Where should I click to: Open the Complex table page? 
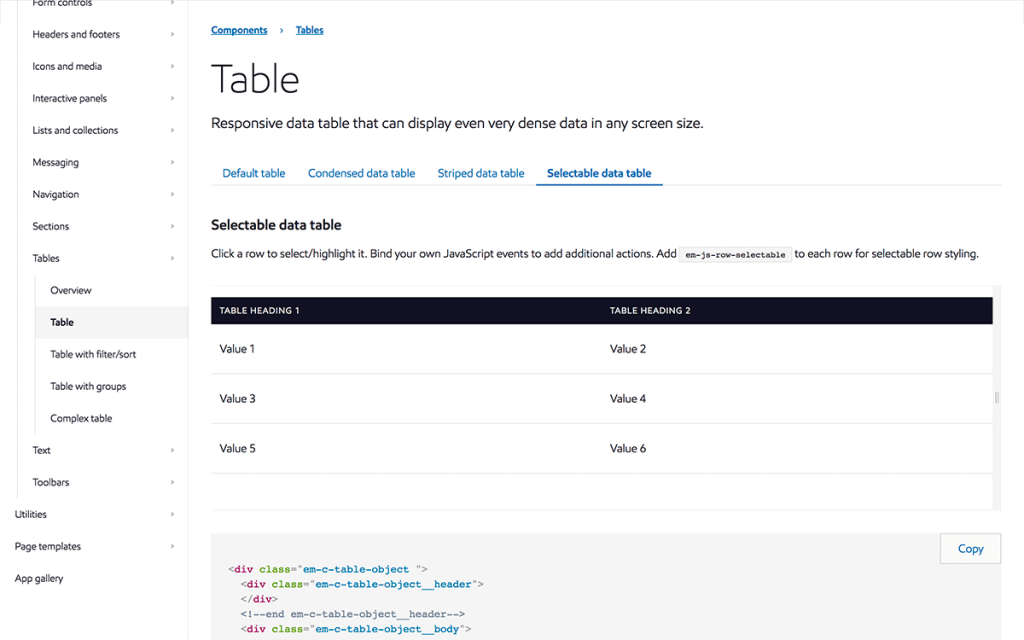coord(81,418)
